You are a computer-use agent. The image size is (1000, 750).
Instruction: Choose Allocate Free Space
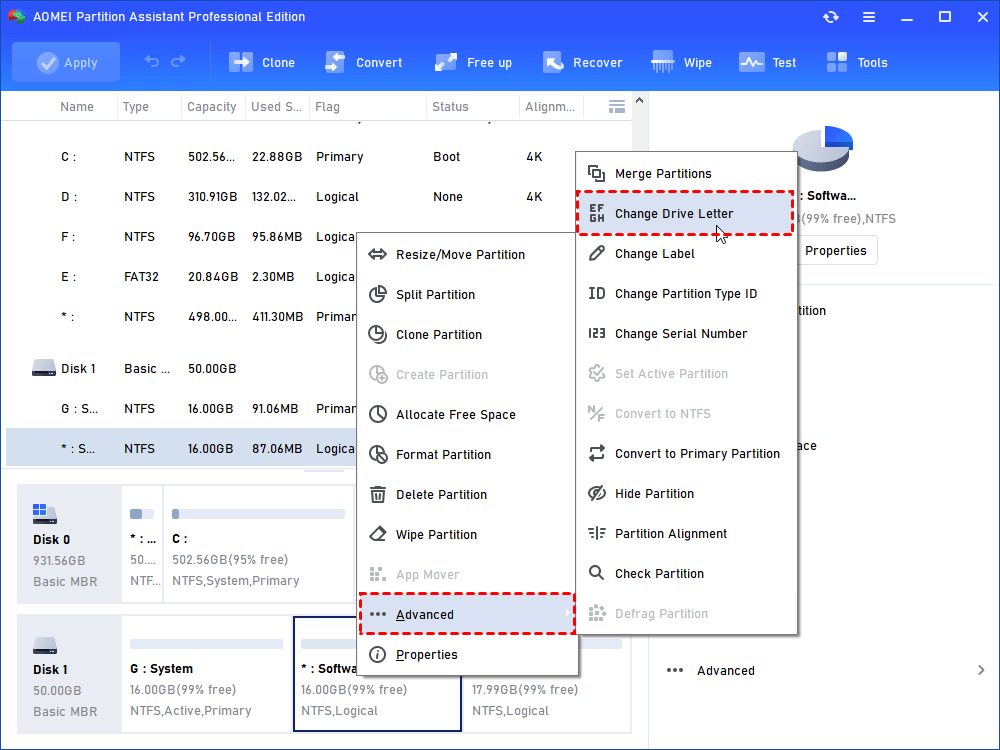pos(467,415)
